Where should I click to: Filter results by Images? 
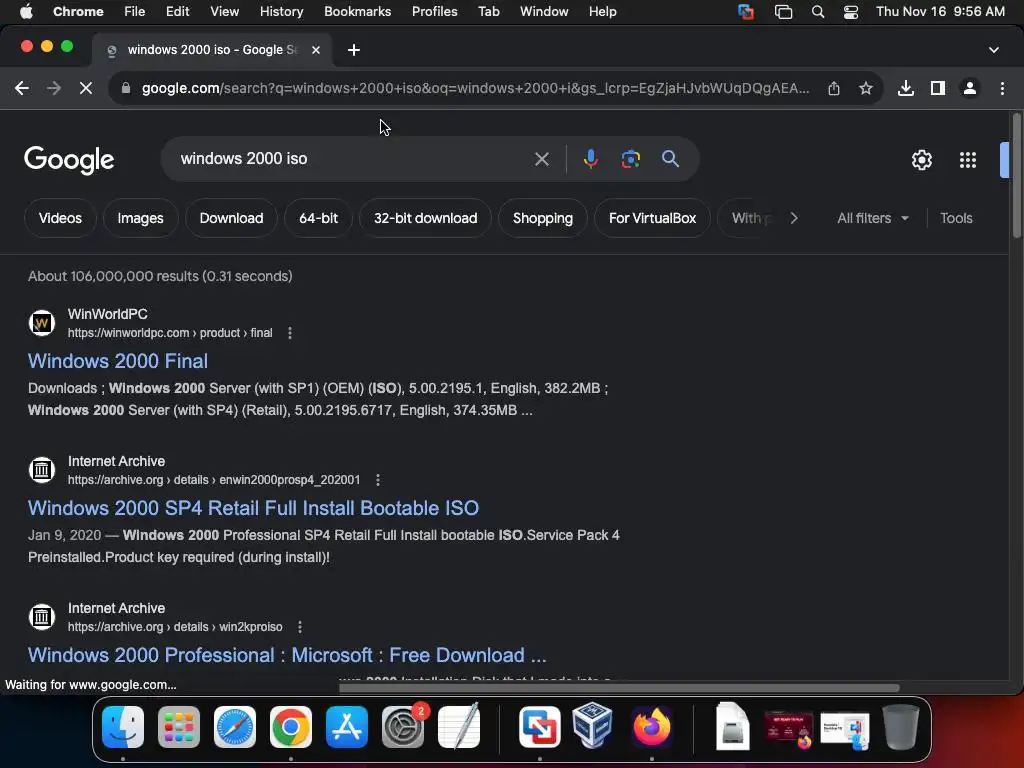coord(140,218)
